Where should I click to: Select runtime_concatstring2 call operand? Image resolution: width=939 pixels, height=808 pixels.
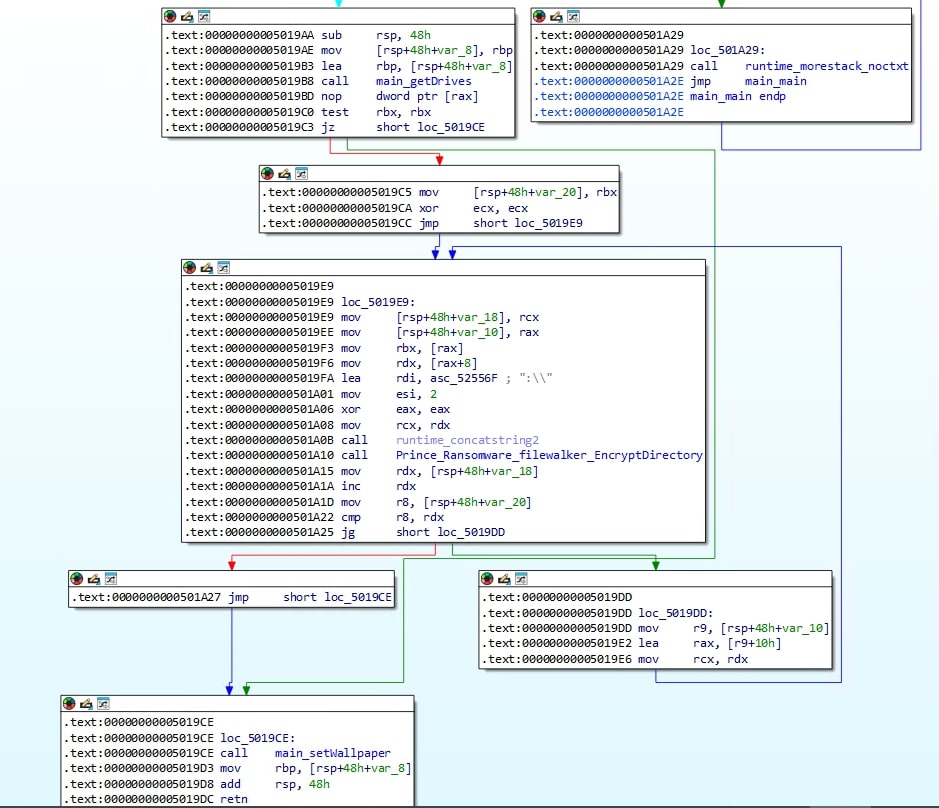(467, 440)
